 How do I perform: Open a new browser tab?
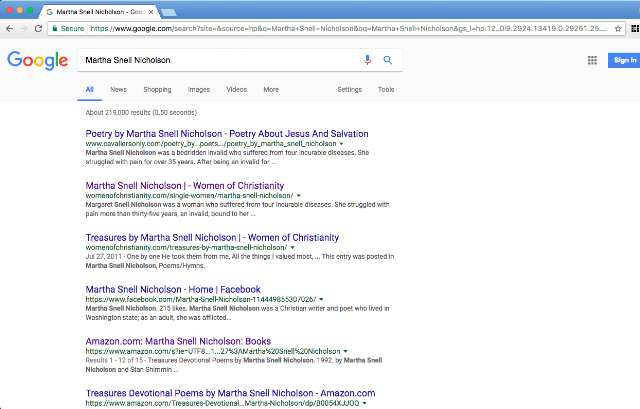(169, 12)
